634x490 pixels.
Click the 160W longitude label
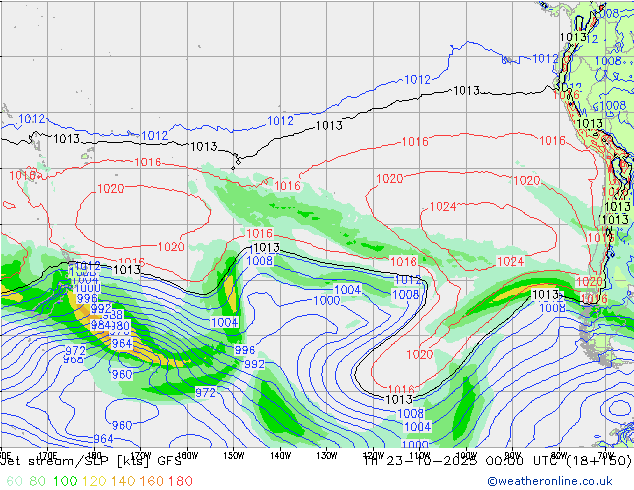pos(188,456)
